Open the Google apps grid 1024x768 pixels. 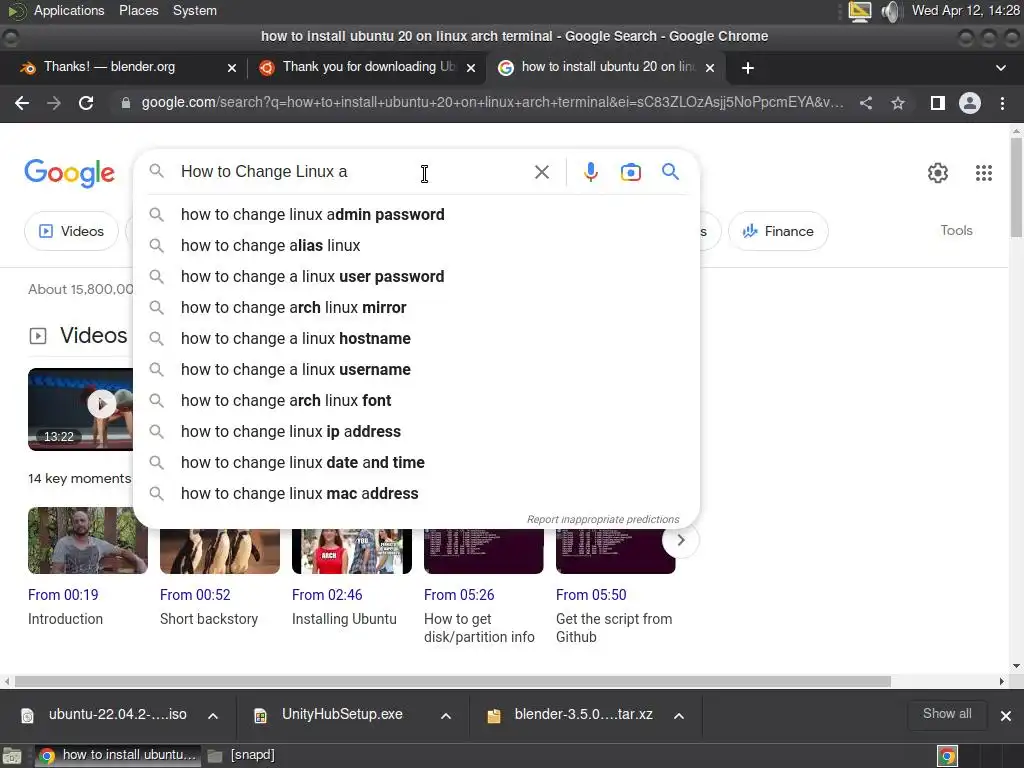coord(984,172)
